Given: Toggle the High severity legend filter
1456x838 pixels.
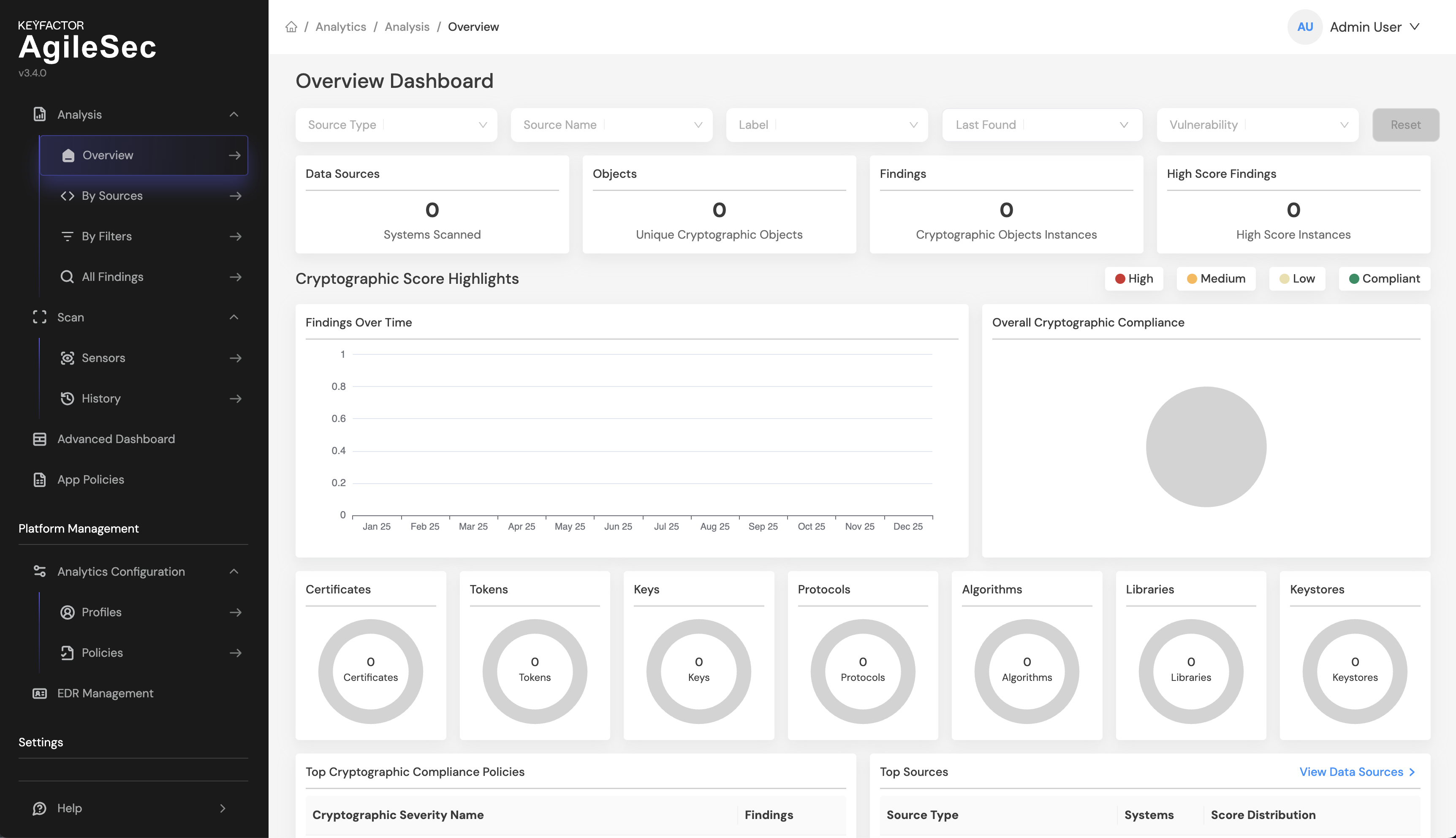Looking at the screenshot, I should (x=1133, y=279).
